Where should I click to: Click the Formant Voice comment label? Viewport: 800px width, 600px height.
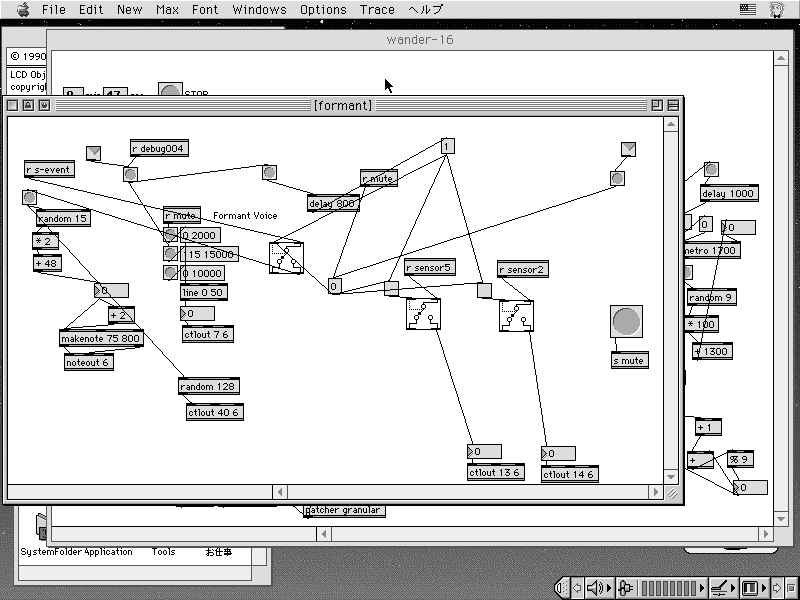tap(245, 216)
